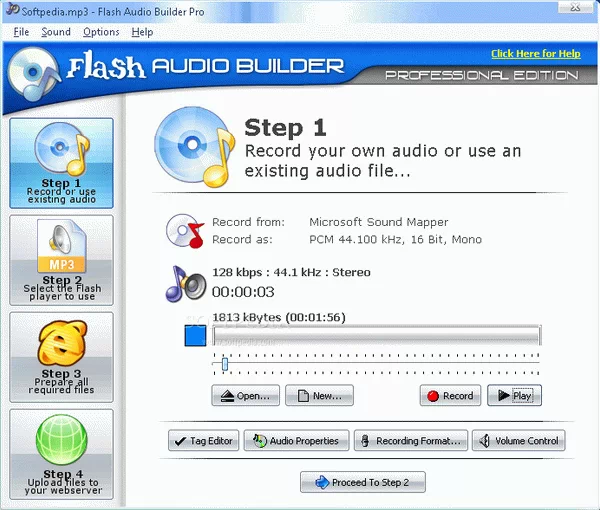Open the File menu

click(21, 32)
